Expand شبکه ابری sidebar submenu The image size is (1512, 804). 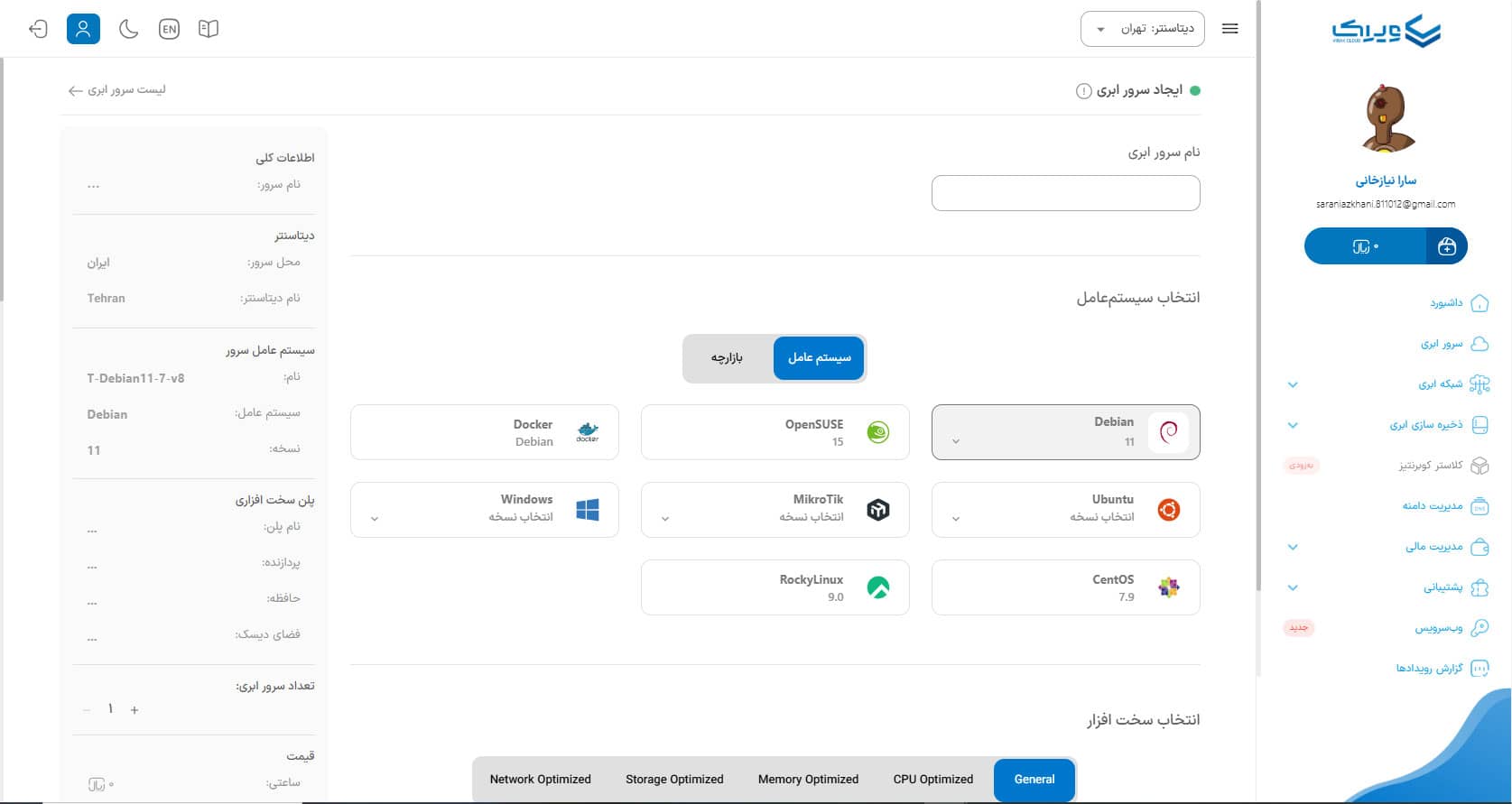pos(1293,384)
